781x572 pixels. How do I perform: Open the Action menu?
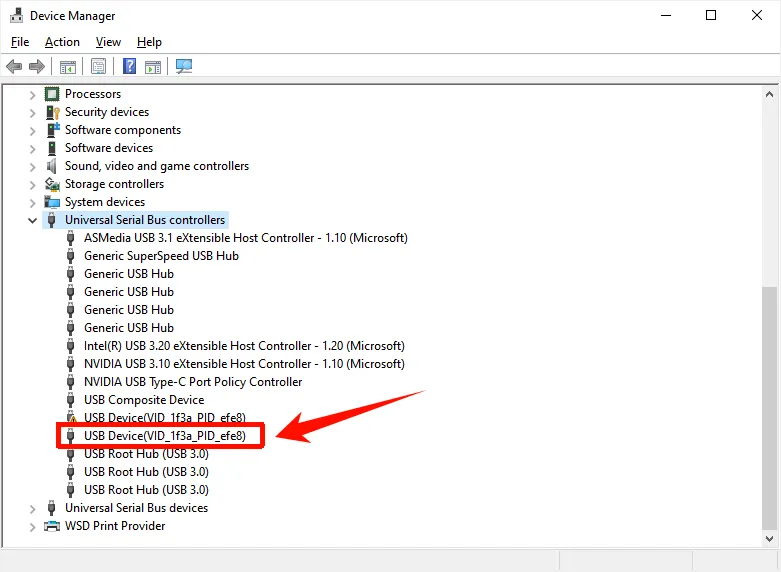(62, 42)
